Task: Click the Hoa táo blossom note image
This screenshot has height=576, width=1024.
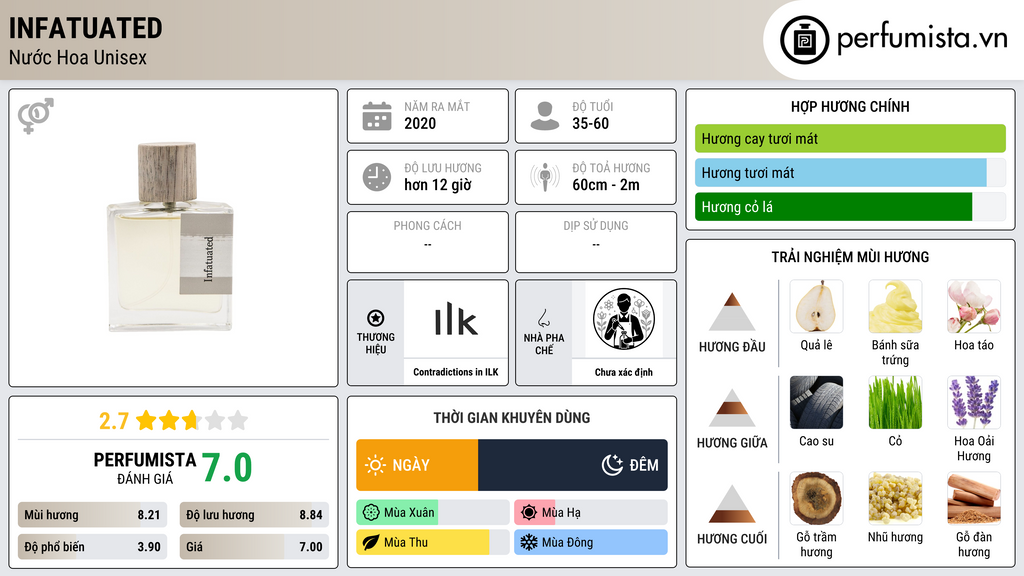Action: tap(974, 307)
